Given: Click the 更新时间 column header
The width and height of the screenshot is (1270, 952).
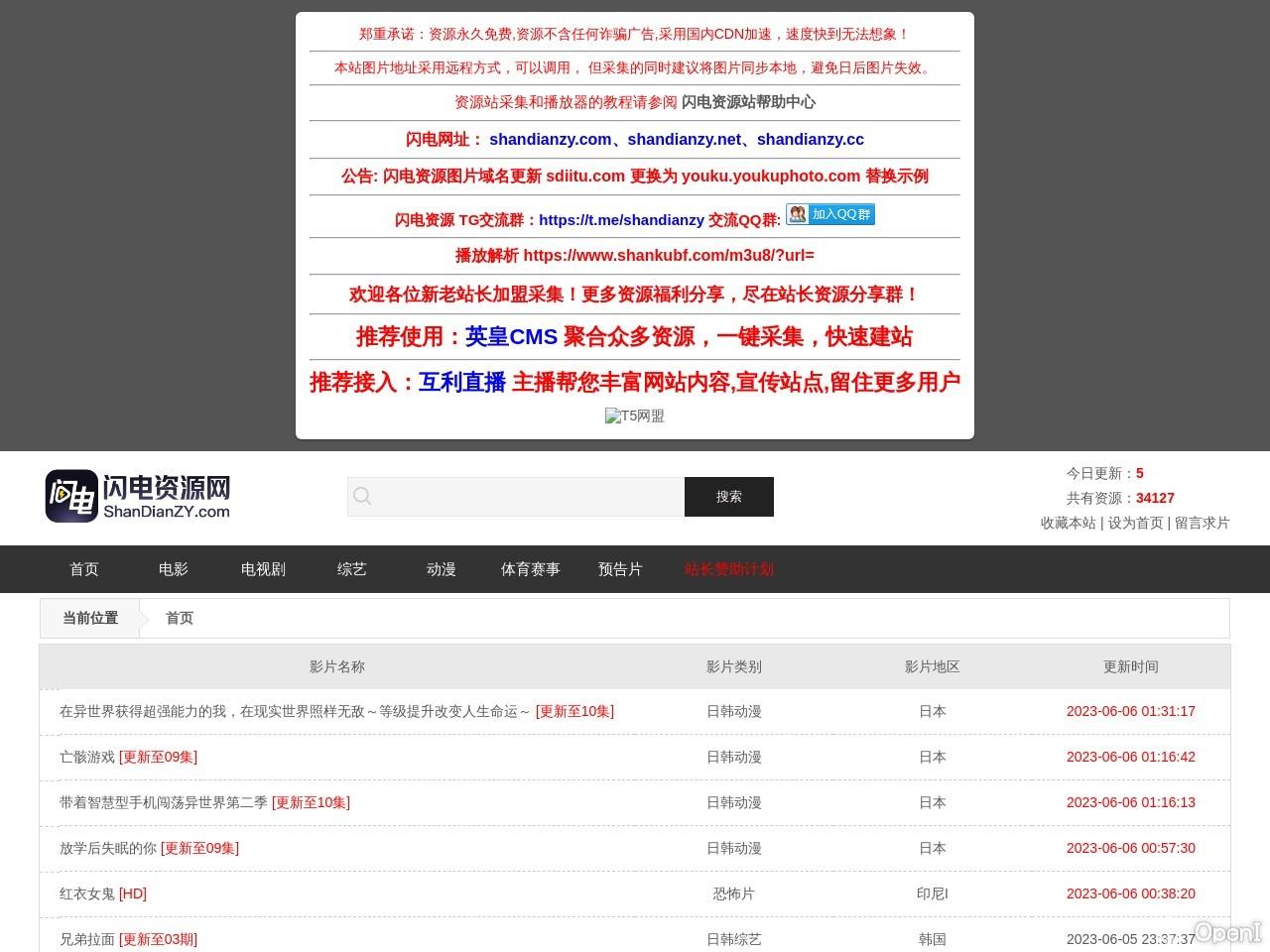Looking at the screenshot, I should [1131, 666].
